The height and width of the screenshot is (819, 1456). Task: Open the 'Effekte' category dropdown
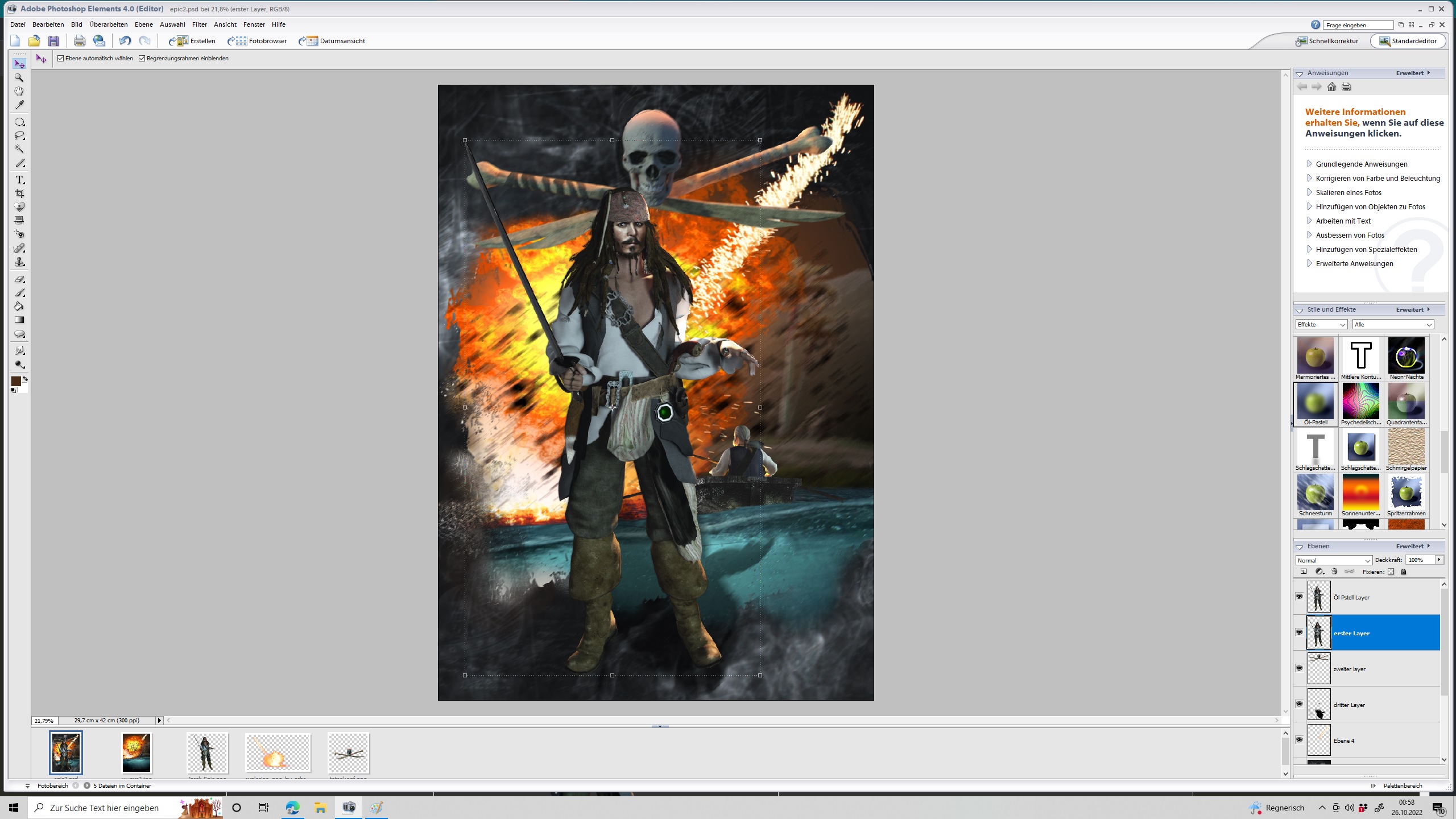click(x=1321, y=325)
